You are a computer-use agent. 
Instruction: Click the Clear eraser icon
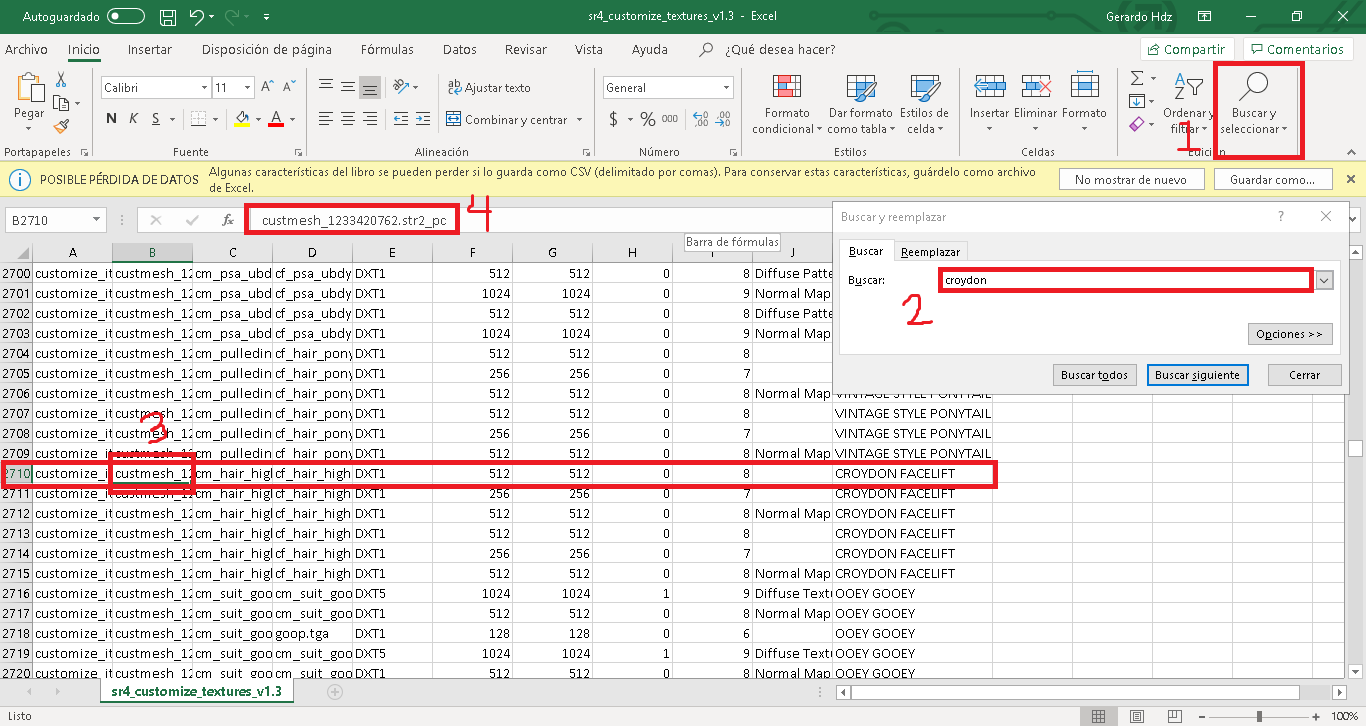[x=1137, y=125]
